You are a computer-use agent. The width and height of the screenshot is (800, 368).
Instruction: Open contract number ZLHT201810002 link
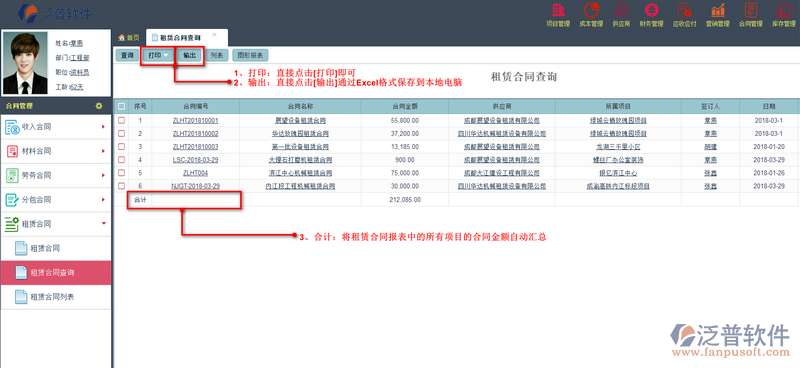[x=195, y=134]
